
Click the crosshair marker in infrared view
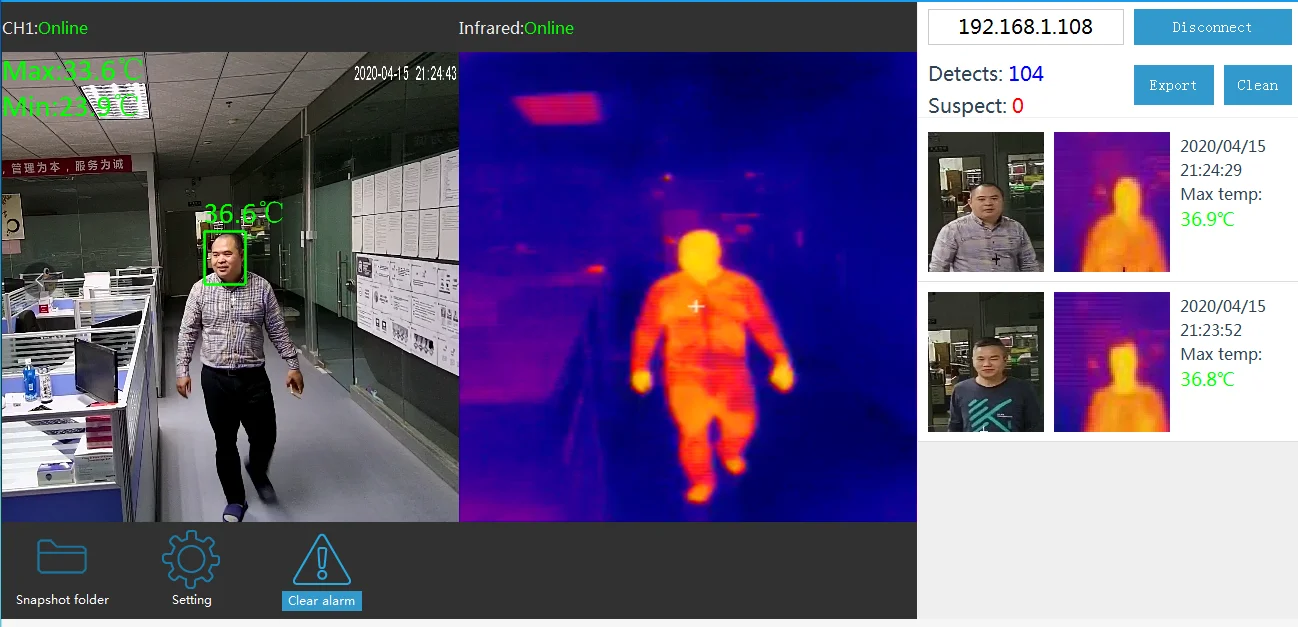coord(697,306)
